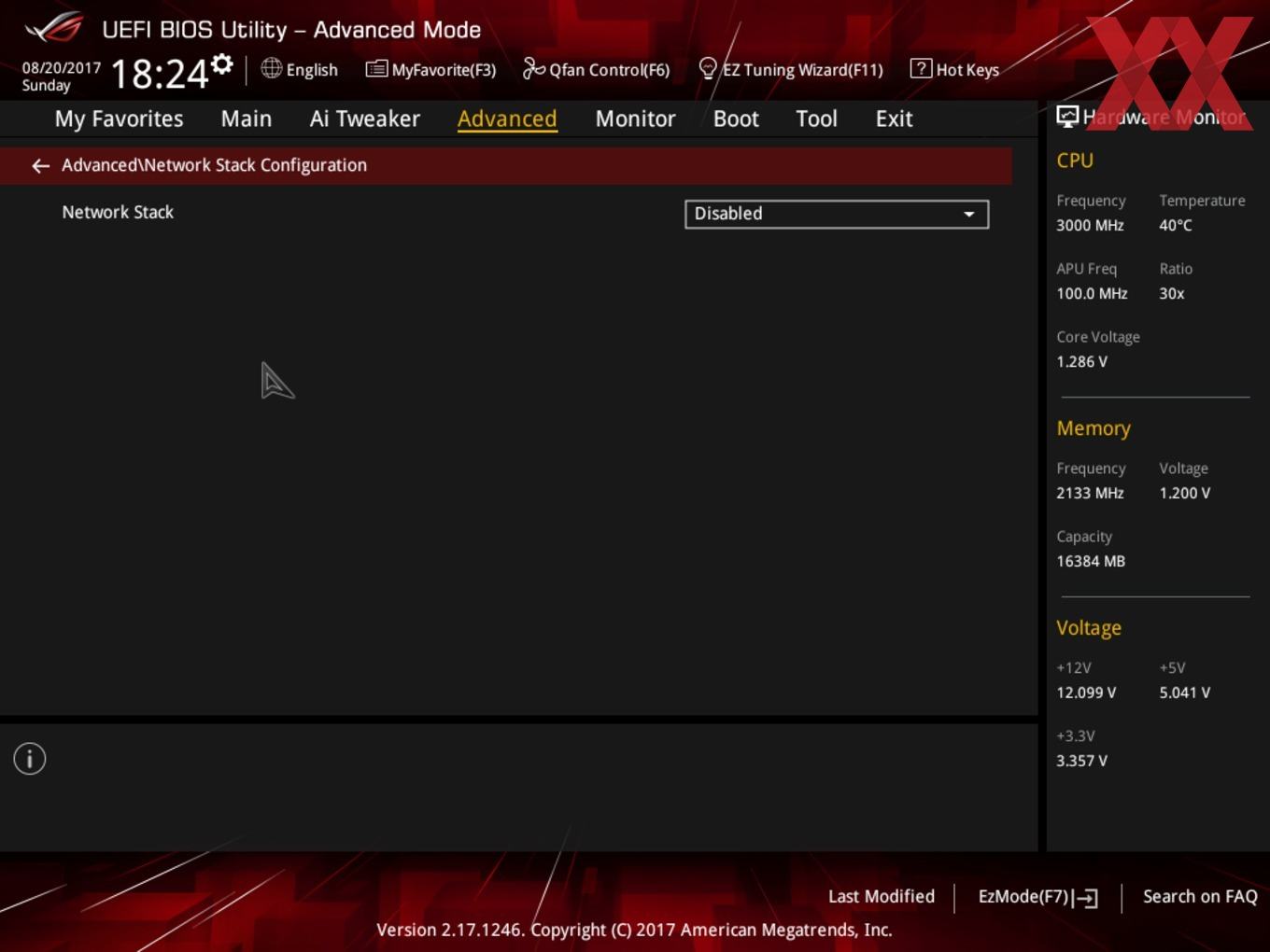The image size is (1270, 952).
Task: Open Search on FAQ
Action: pyautogui.click(x=1200, y=896)
